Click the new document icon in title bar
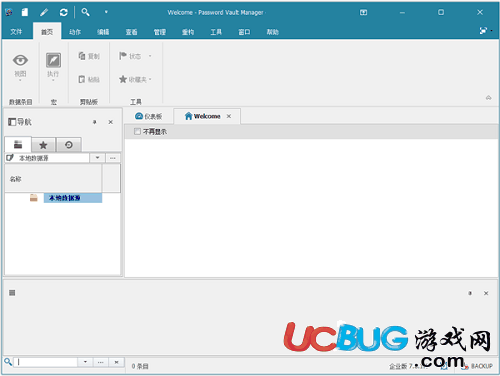Image resolution: width=500 pixels, height=376 pixels. (25, 12)
